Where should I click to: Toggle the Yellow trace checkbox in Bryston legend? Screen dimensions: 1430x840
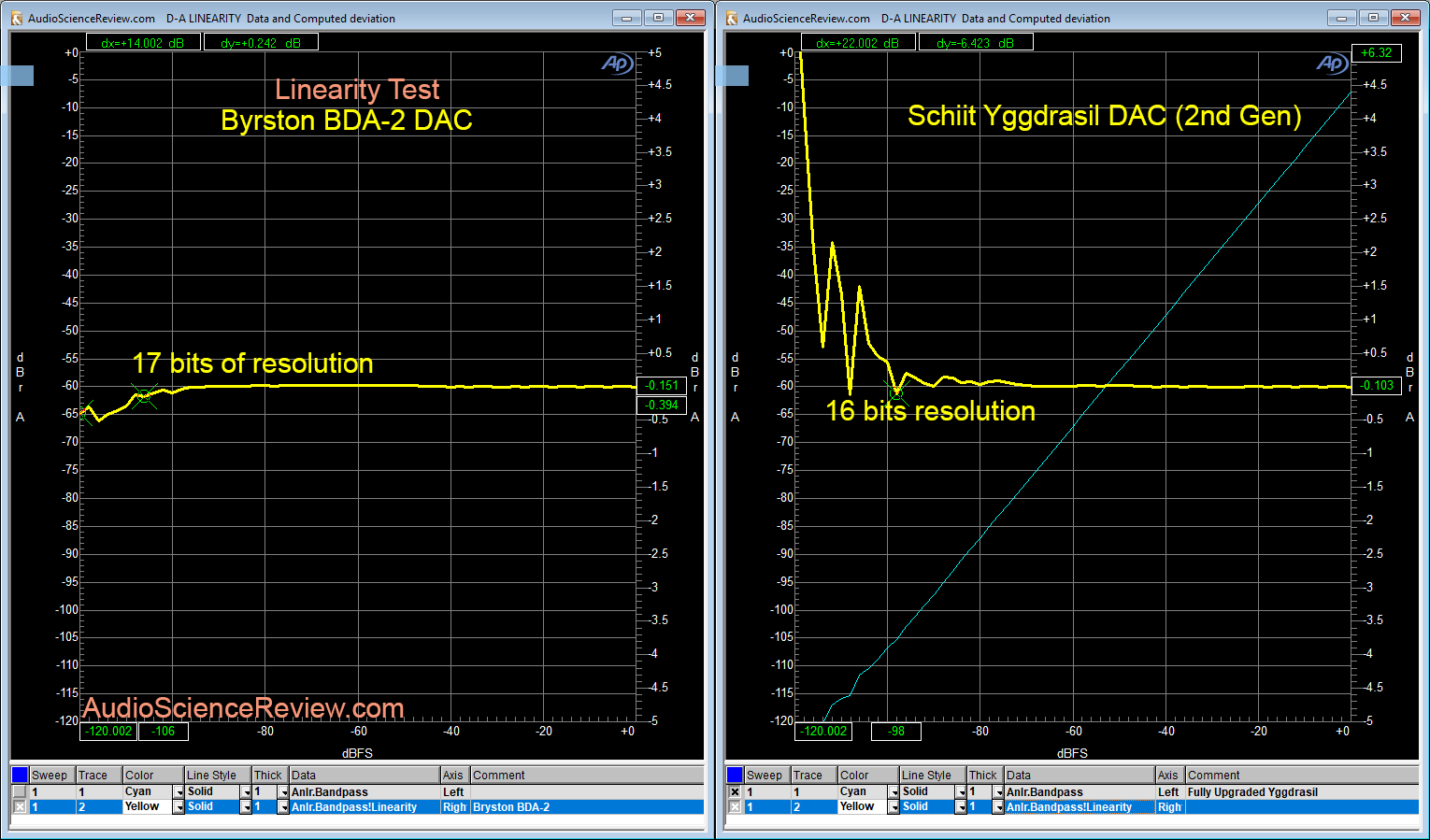pos(20,806)
